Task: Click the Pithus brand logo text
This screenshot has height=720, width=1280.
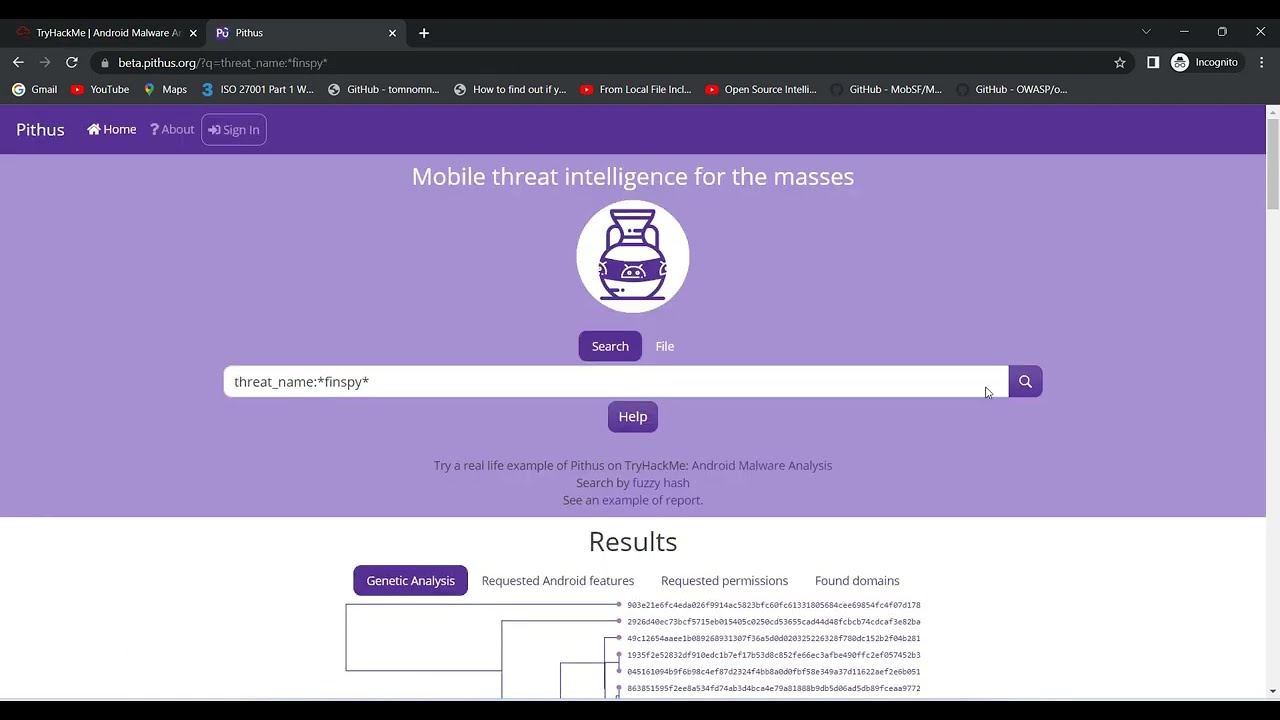Action: (40, 130)
